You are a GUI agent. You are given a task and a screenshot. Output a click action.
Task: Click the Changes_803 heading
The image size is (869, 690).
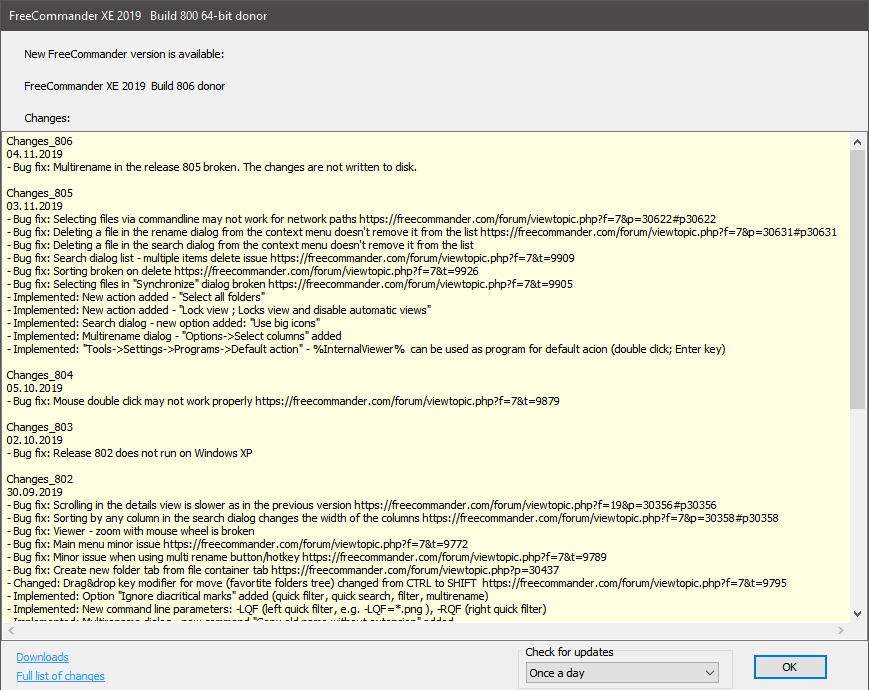click(39, 427)
